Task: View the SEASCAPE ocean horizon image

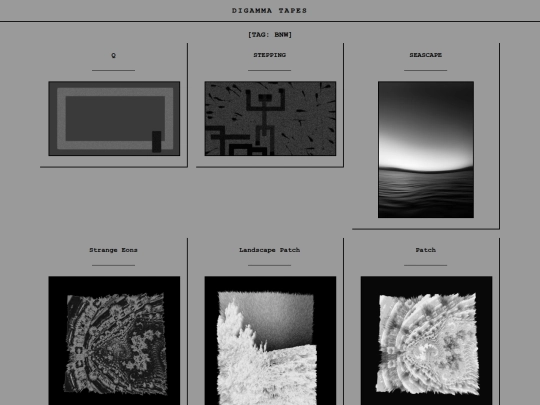Action: point(426,149)
